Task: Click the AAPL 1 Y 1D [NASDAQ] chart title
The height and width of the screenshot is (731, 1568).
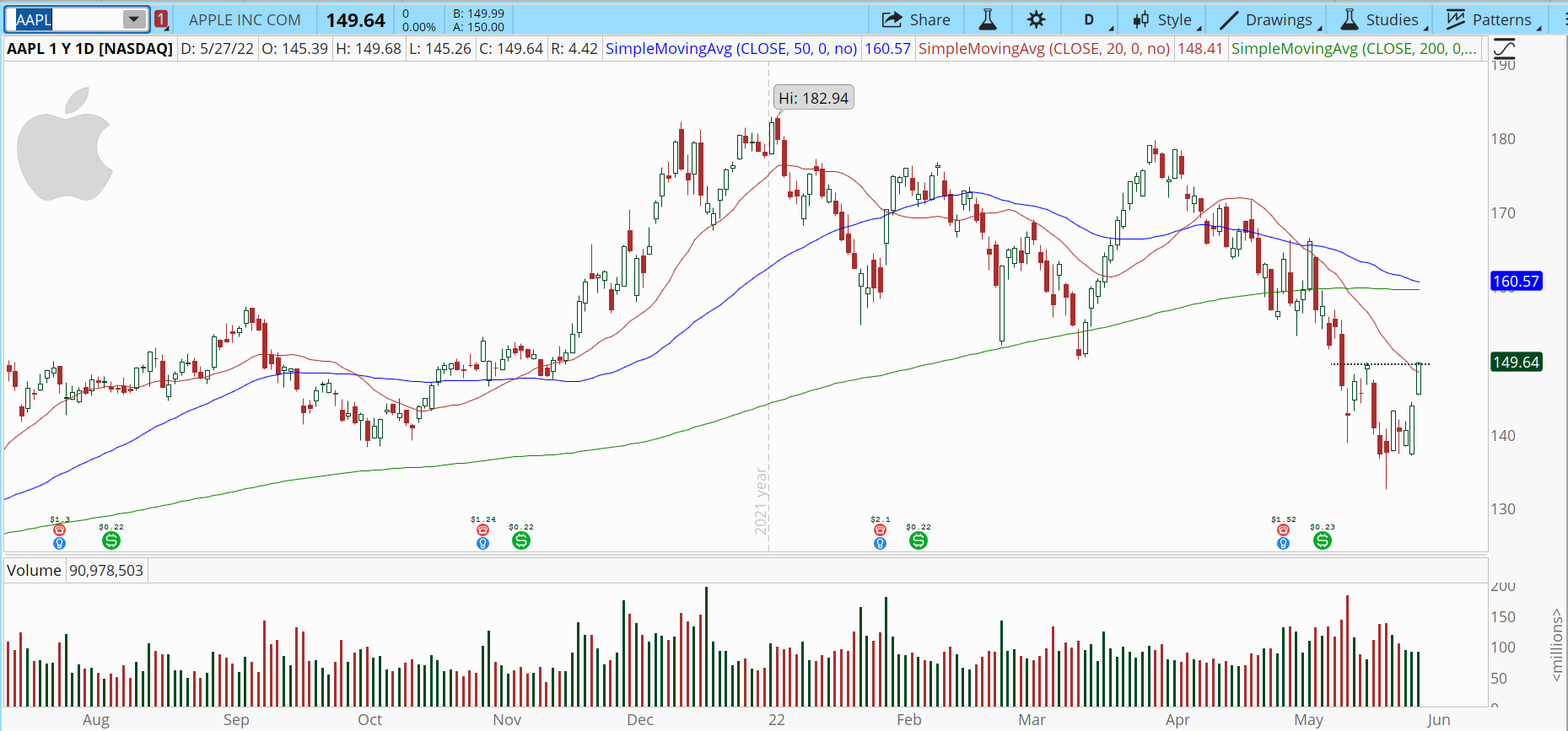Action: [x=89, y=49]
